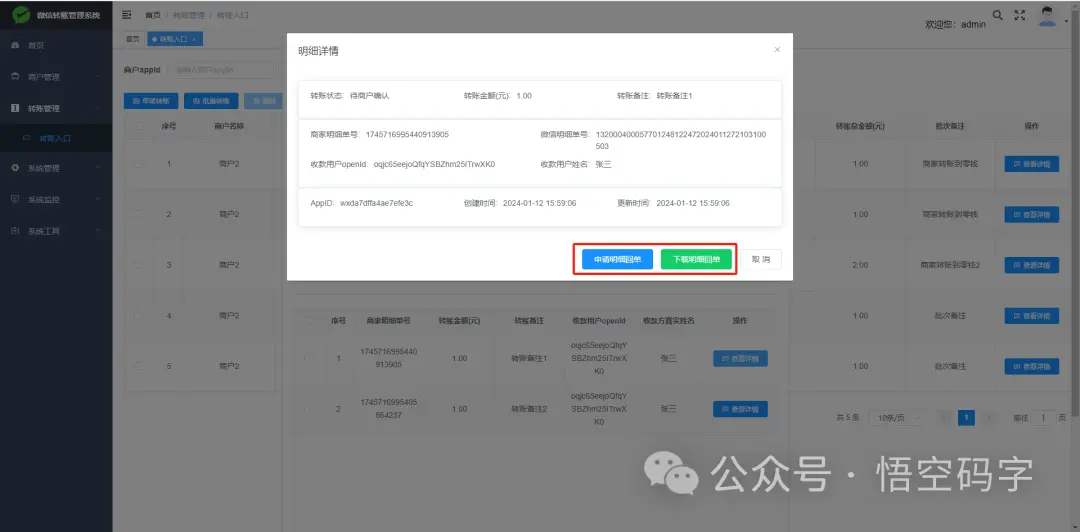
Task: Expand the 商户管理 sidebar menu arrow
Action: 98,77
